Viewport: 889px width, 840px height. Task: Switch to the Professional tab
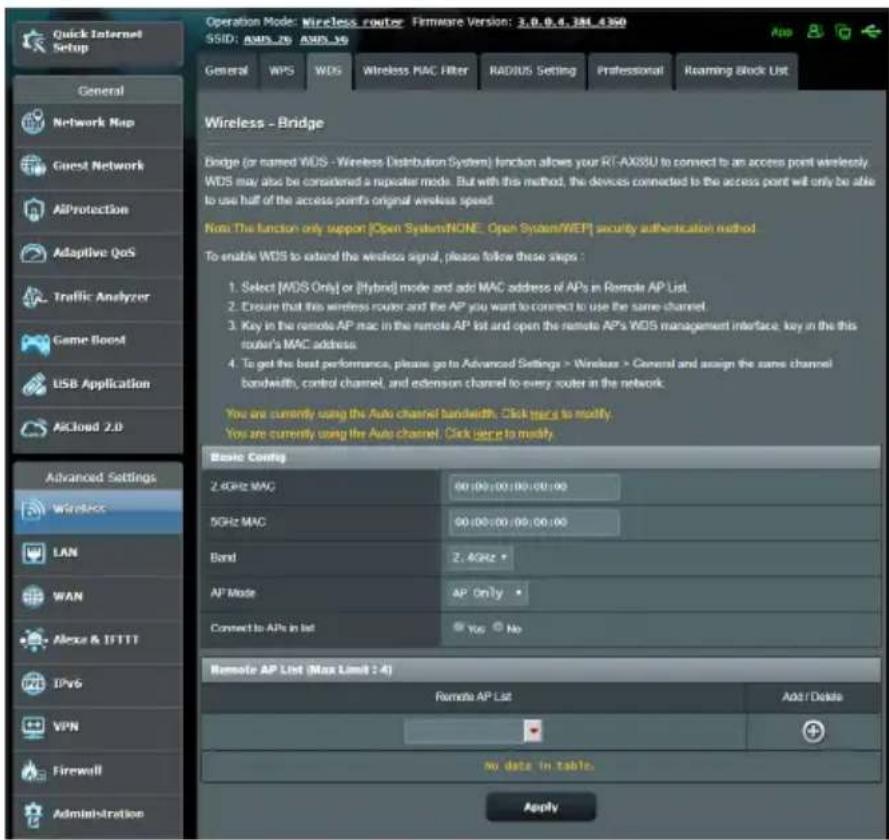[630, 71]
